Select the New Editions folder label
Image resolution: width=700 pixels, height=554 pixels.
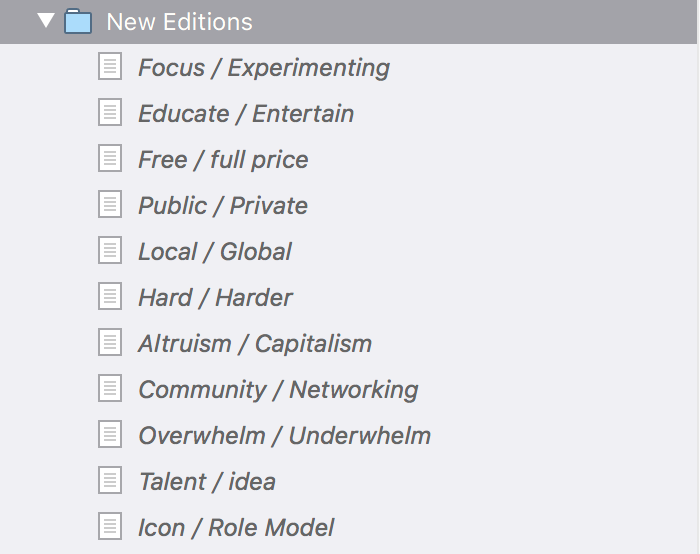pyautogui.click(x=179, y=22)
